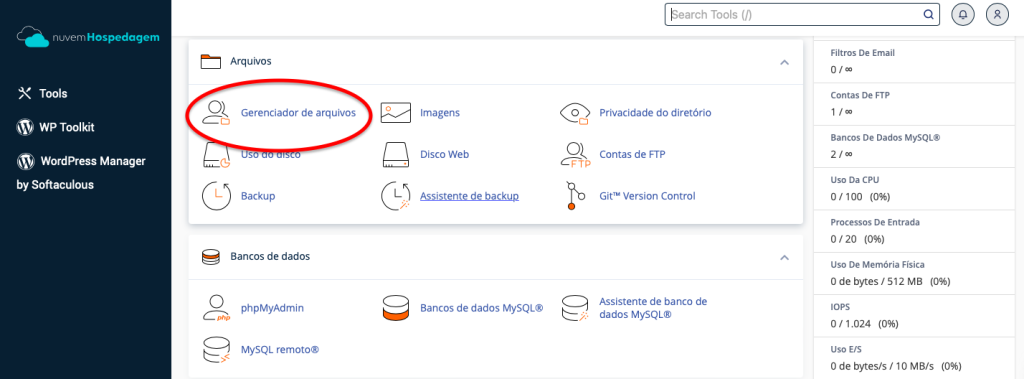The width and height of the screenshot is (1024, 379).
Task: Click the Processos De Entrada statistic label
Action: (x=875, y=222)
